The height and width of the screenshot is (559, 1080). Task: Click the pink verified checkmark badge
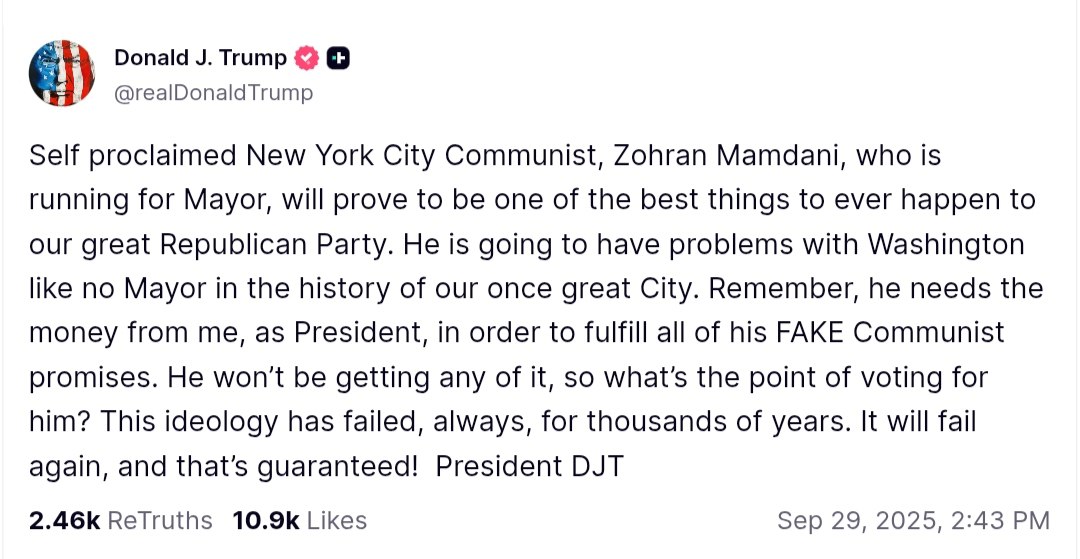[307, 58]
